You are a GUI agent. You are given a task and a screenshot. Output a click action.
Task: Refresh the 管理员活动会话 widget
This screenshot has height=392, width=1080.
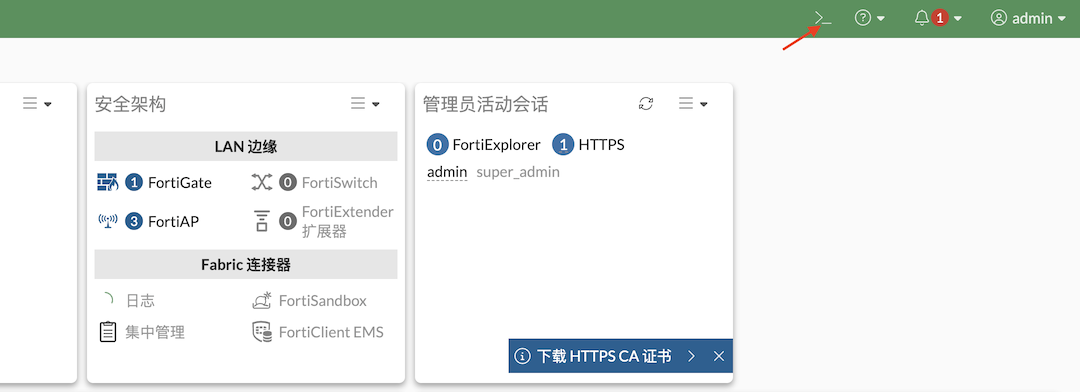coord(645,103)
